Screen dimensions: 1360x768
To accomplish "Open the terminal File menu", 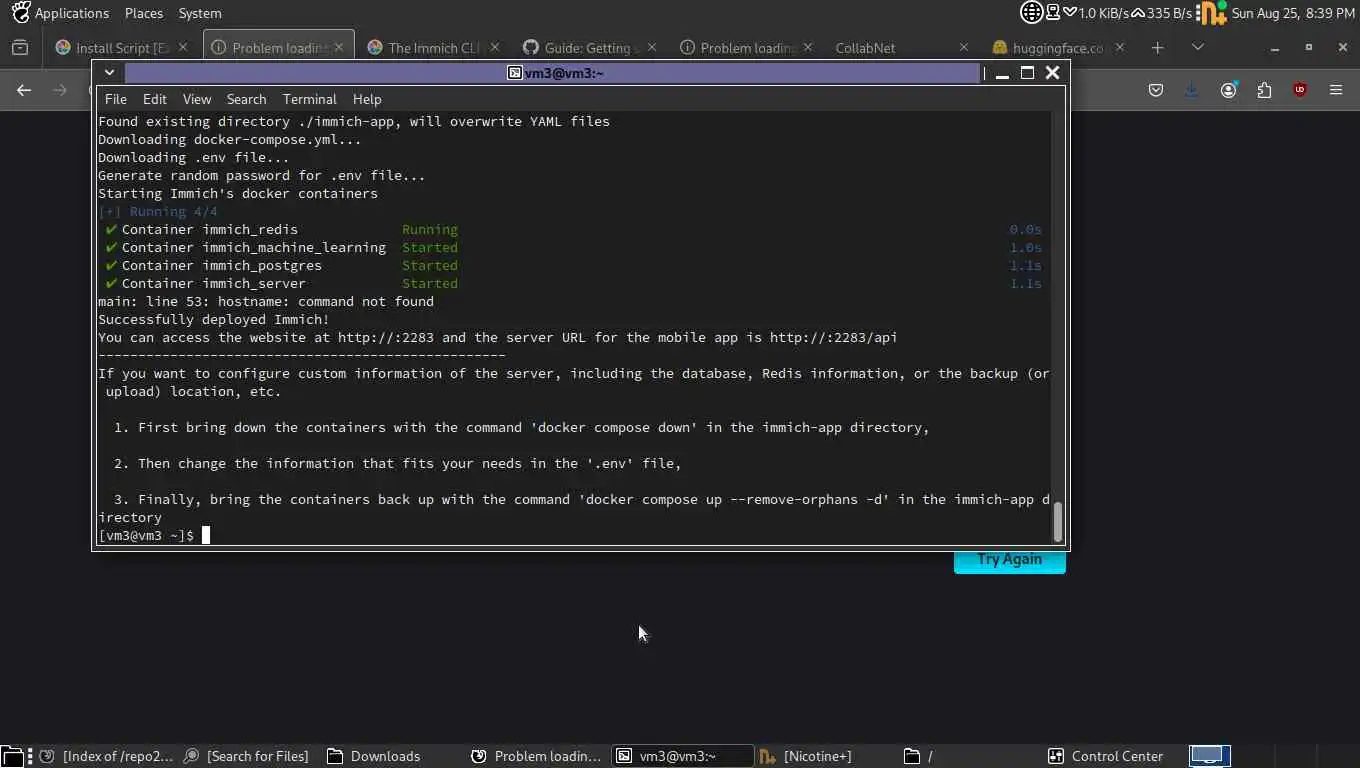I will click(x=116, y=99).
